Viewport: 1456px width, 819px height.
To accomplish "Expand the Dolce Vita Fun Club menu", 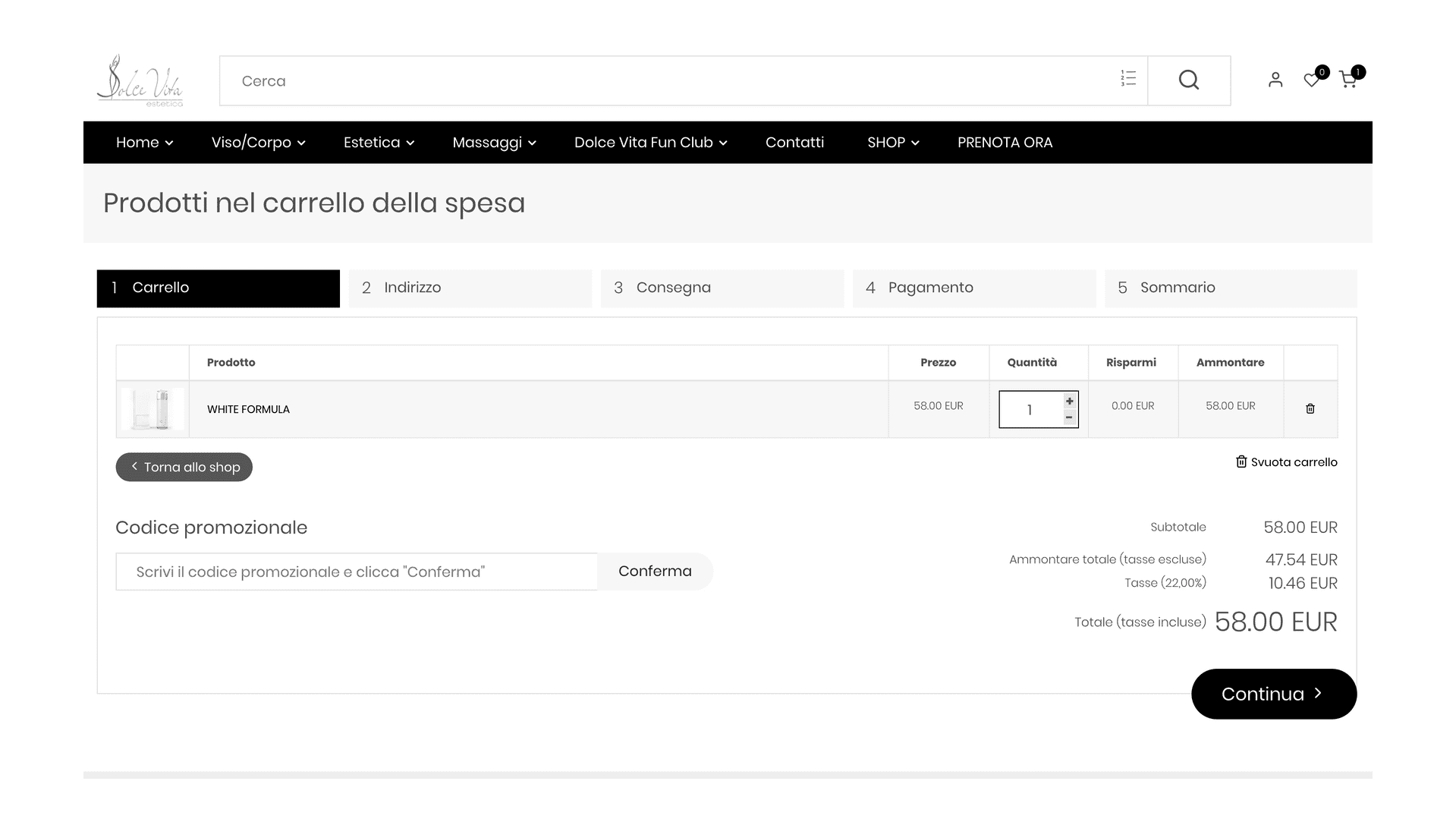I will (x=650, y=143).
